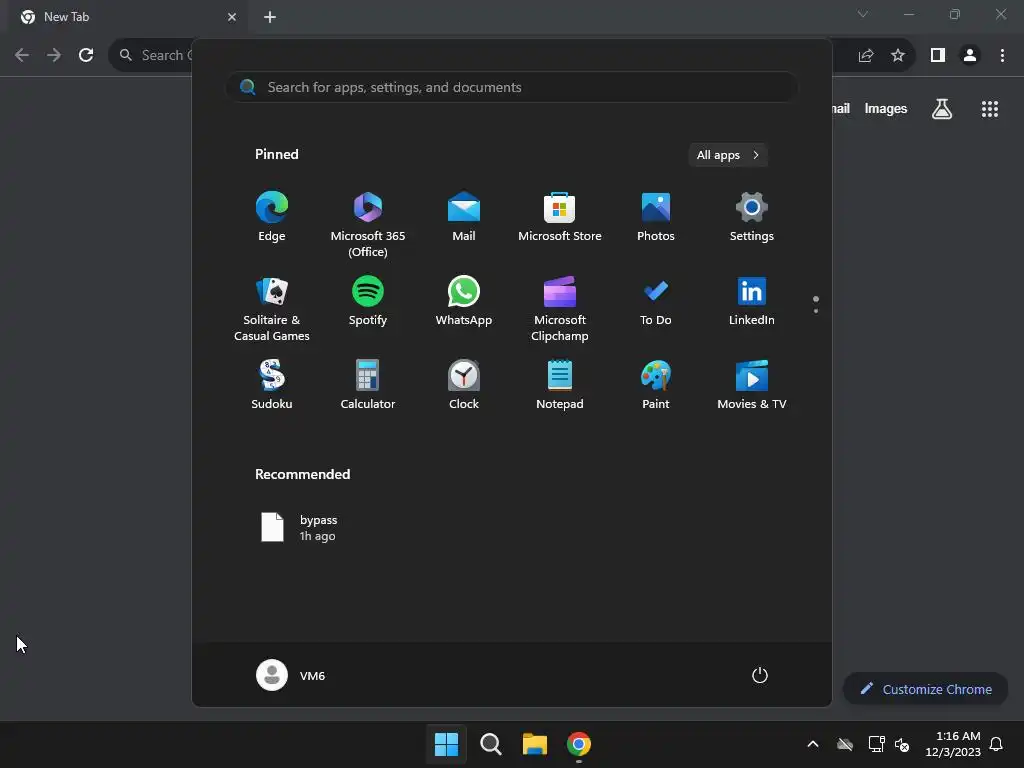
Task: Launch Sudoku
Action: 272,385
